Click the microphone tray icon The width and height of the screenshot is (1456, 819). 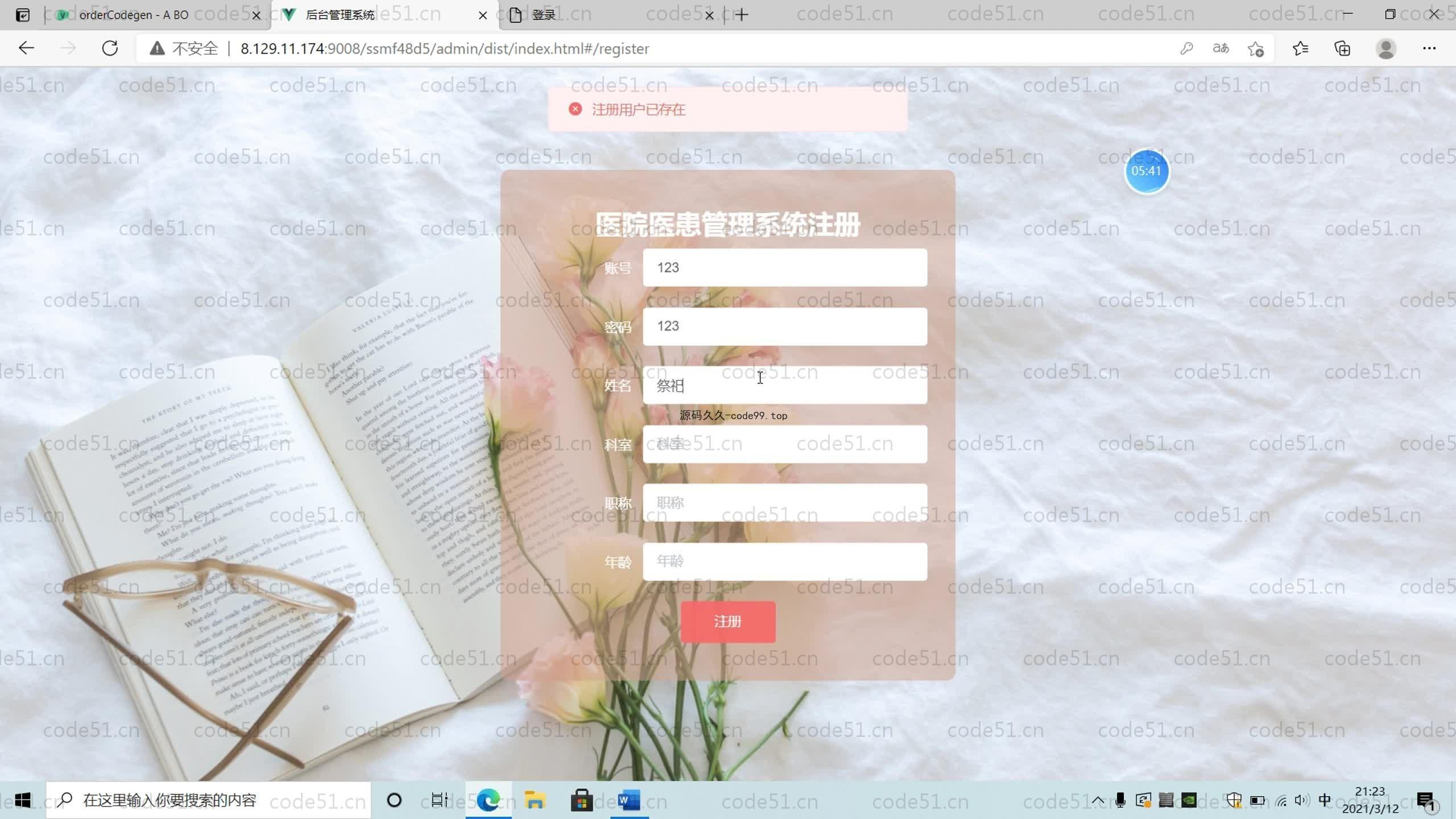click(x=1120, y=800)
